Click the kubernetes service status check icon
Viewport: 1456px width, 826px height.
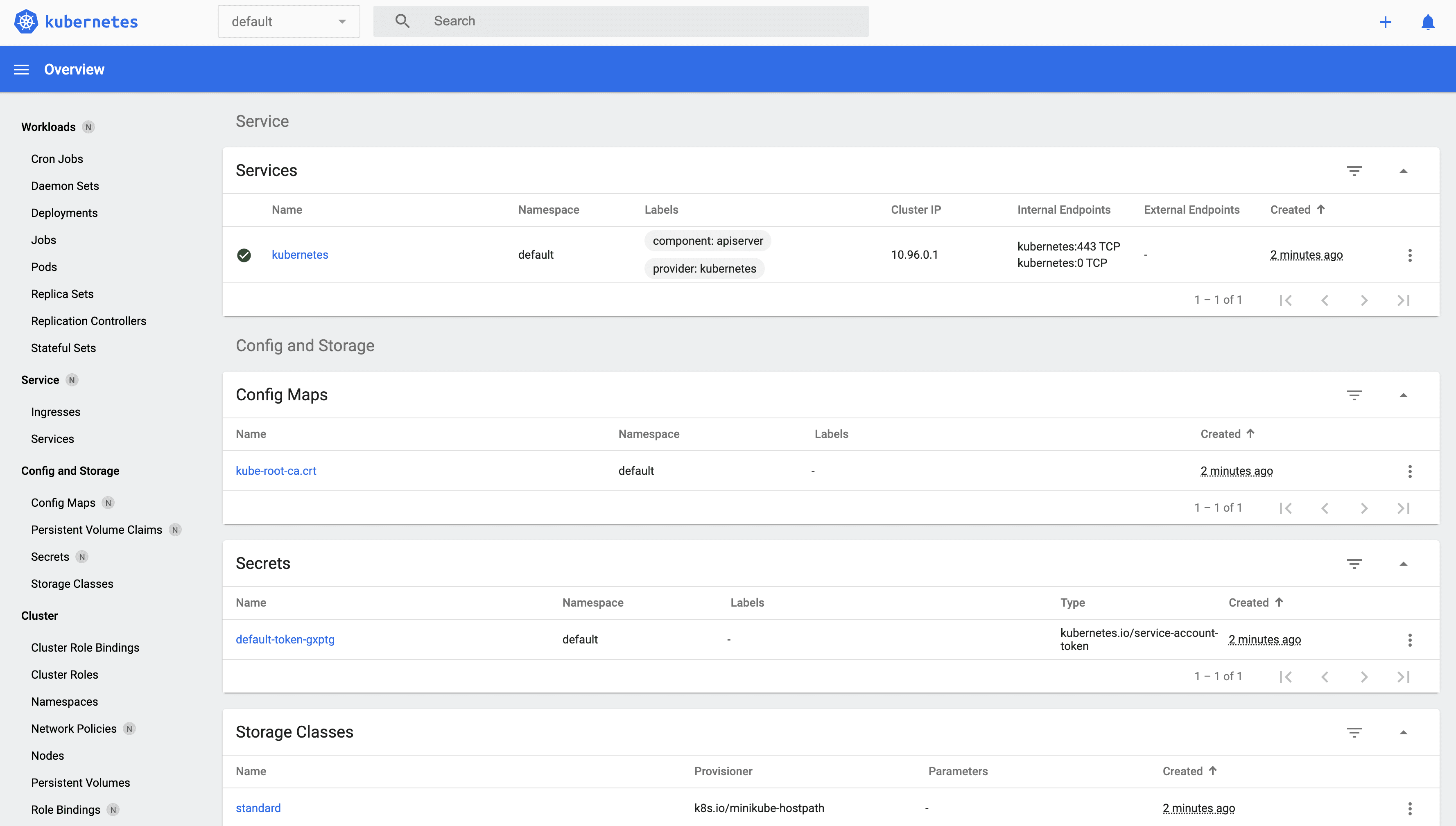[x=244, y=255]
